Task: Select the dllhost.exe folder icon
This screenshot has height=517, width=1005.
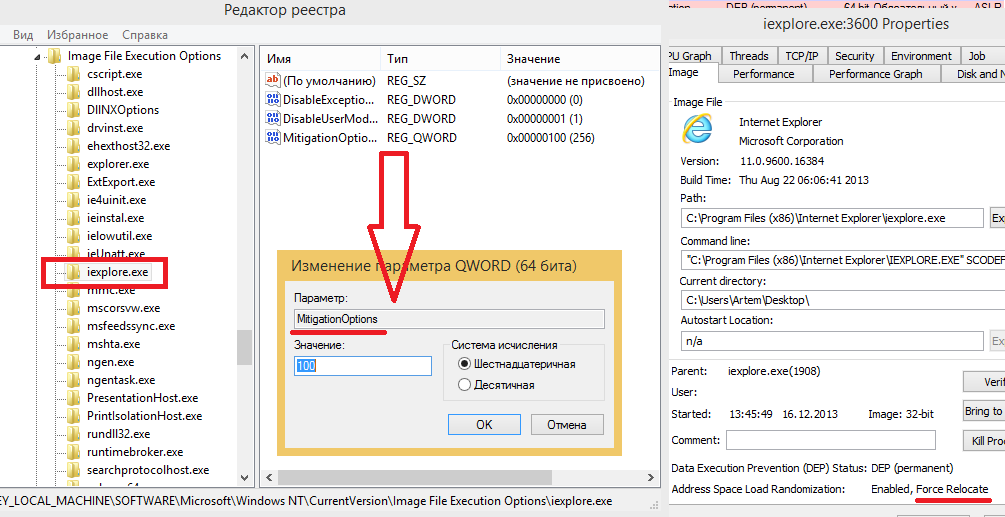Action: tap(74, 92)
